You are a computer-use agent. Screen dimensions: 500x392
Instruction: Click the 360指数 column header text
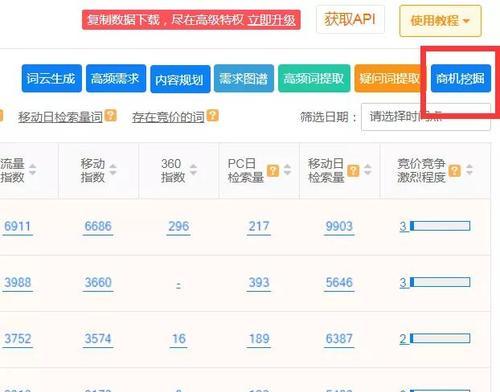173,170
